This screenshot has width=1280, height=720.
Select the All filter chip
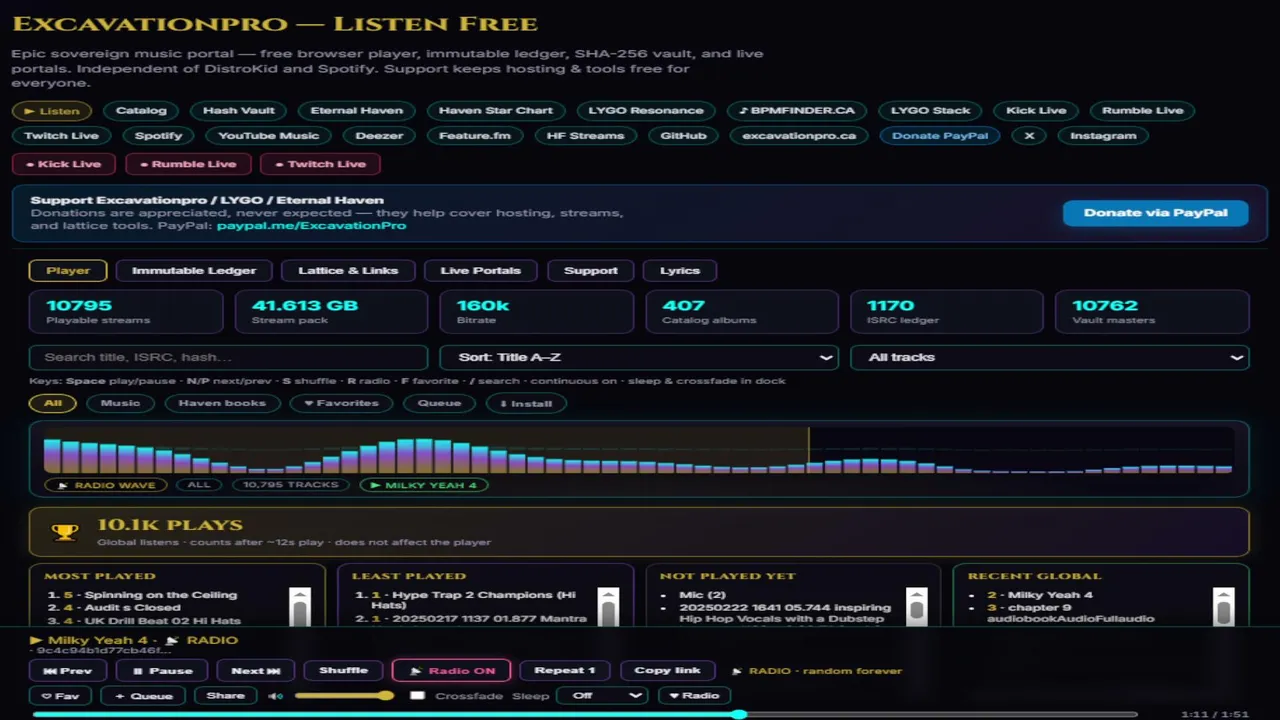[53, 404]
